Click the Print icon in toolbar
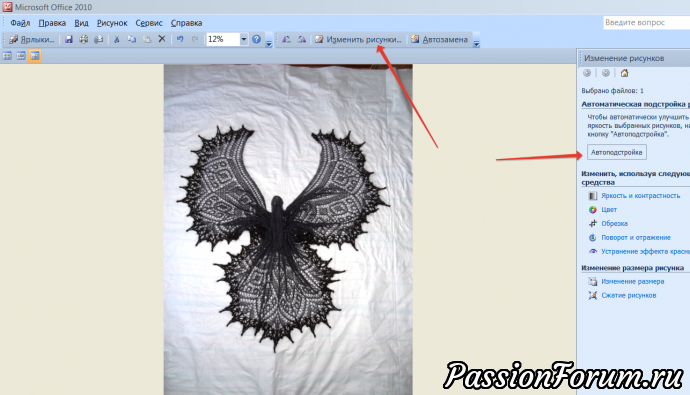The image size is (690, 395). tap(84, 40)
